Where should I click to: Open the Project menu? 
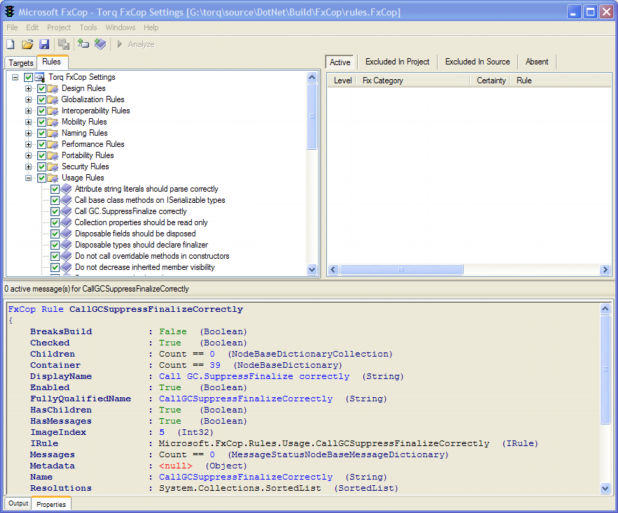pos(57,27)
